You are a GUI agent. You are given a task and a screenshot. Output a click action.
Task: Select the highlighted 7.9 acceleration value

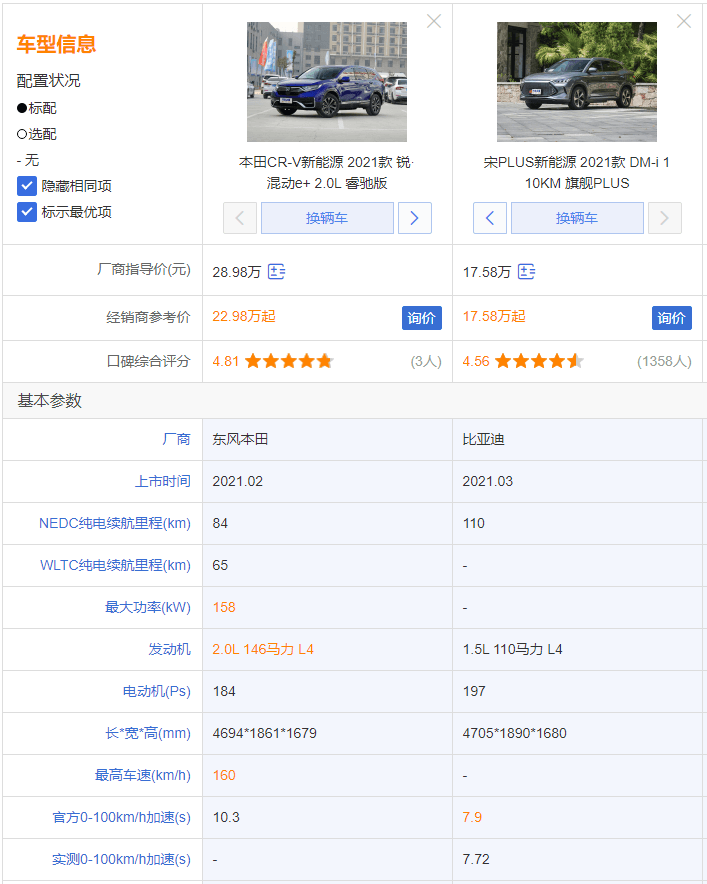472,817
